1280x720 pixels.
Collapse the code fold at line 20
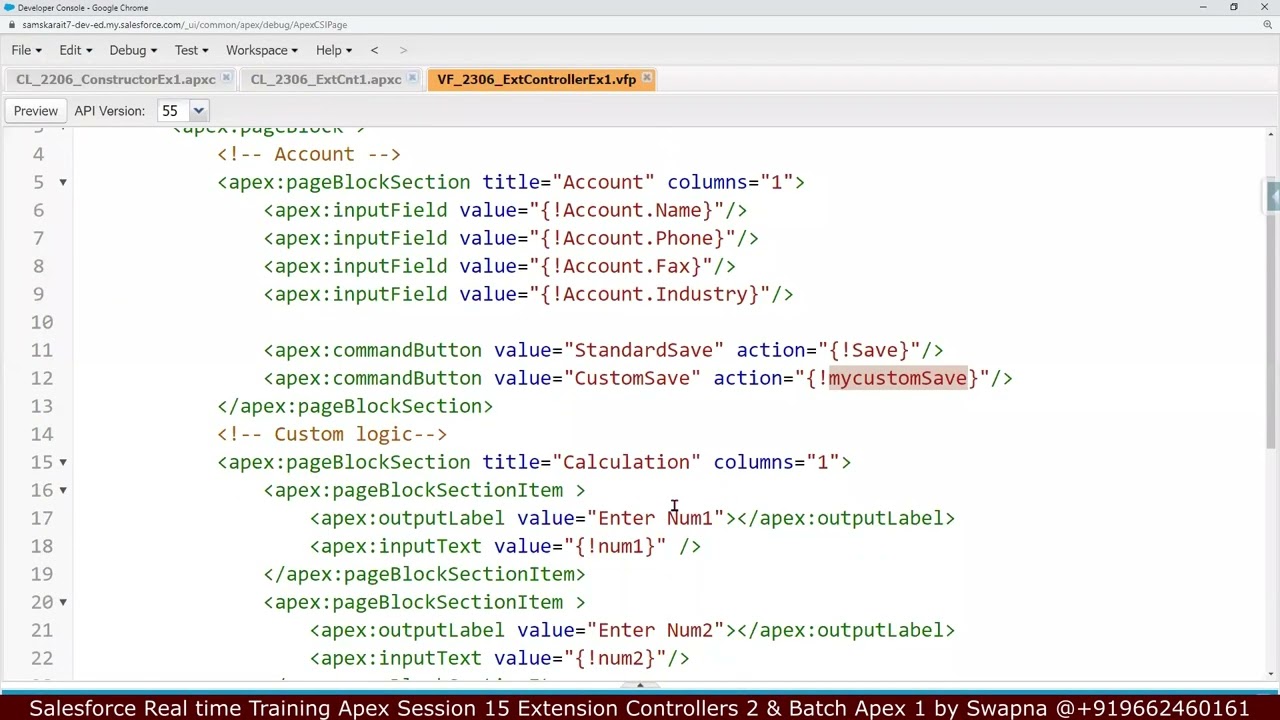[62, 602]
